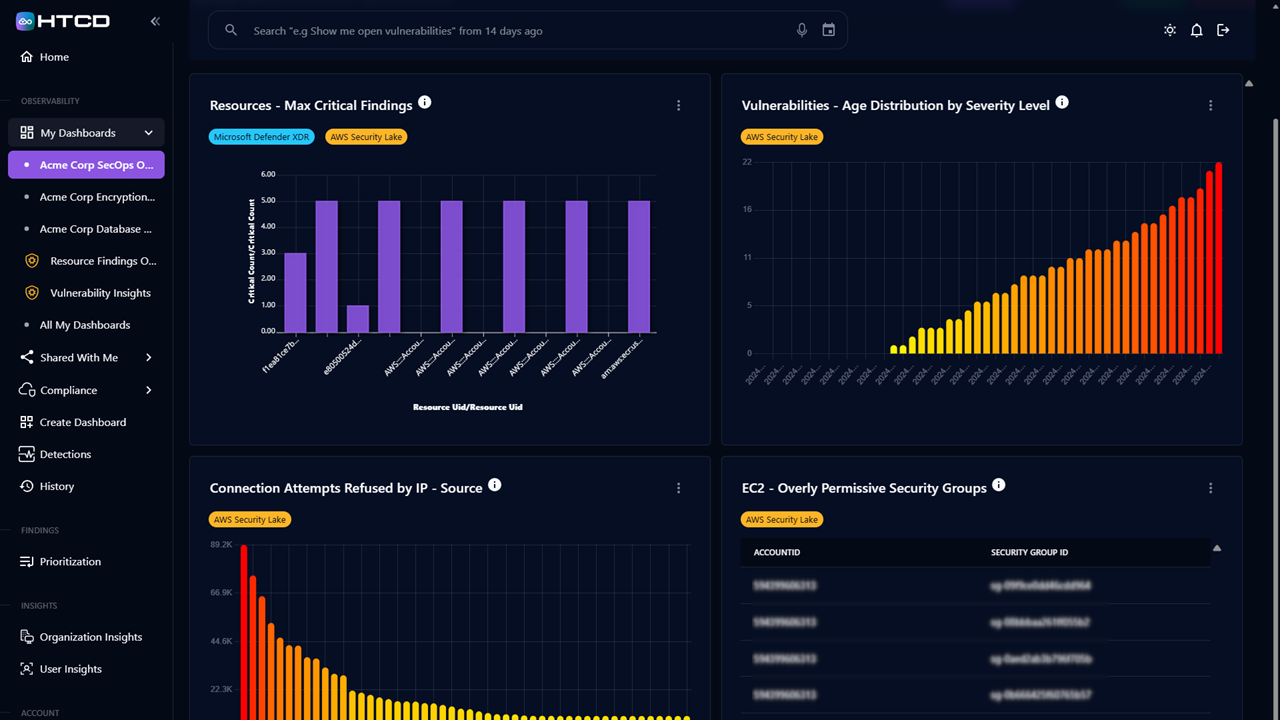Click the first purple bar in Resources chart
The height and width of the screenshot is (720, 1280).
click(295, 292)
